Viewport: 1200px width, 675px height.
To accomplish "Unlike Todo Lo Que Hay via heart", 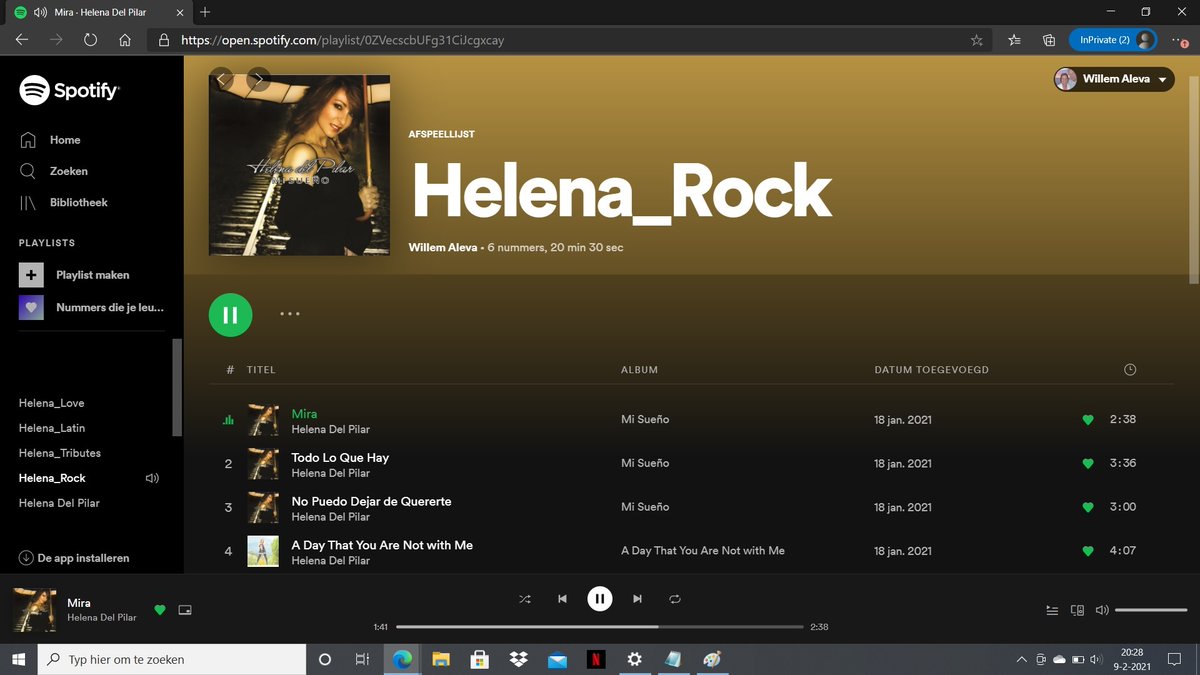I will pos(1088,464).
